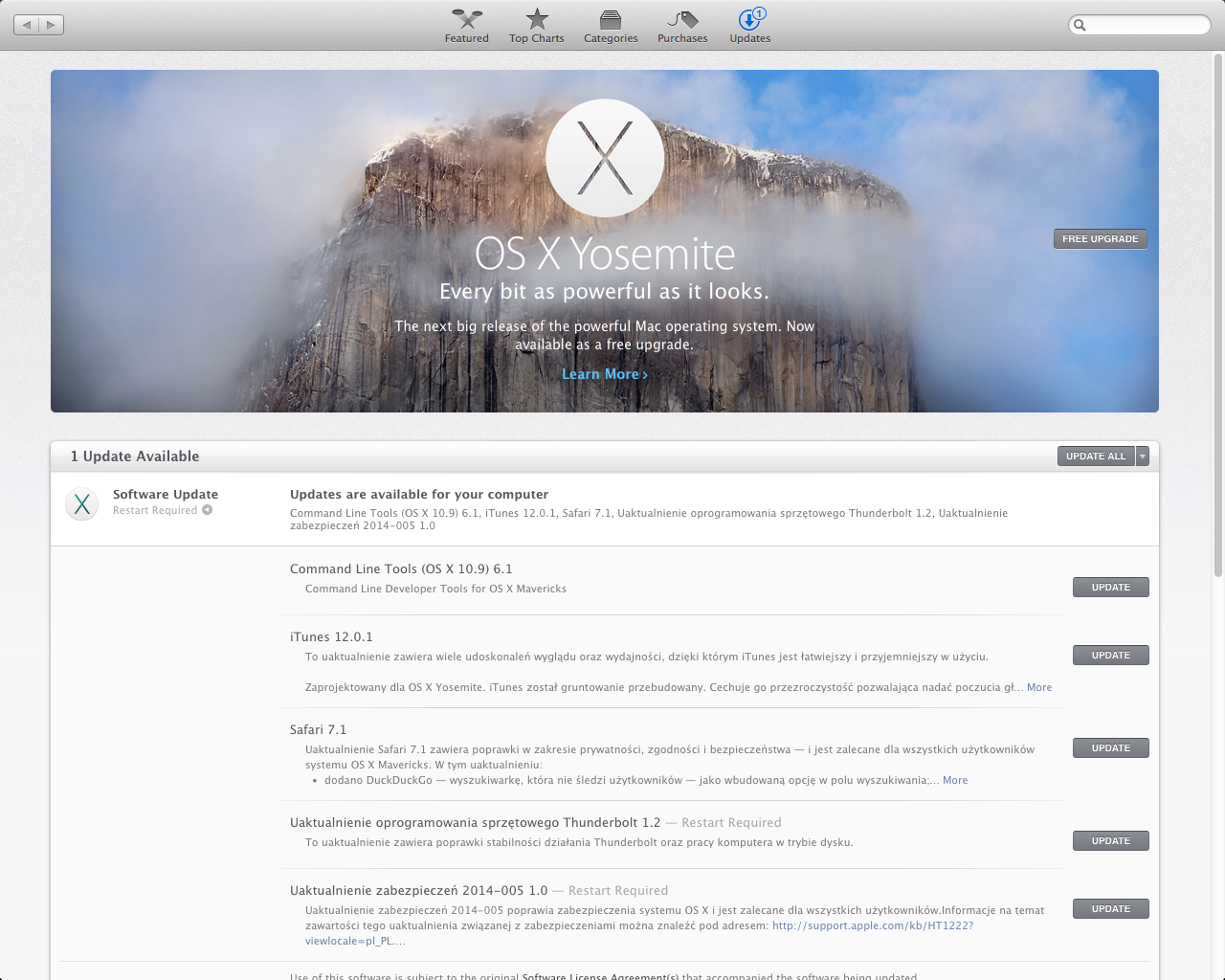Open the Software License Agreement(s) link
This screenshot has width=1225, height=980.
[x=600, y=976]
